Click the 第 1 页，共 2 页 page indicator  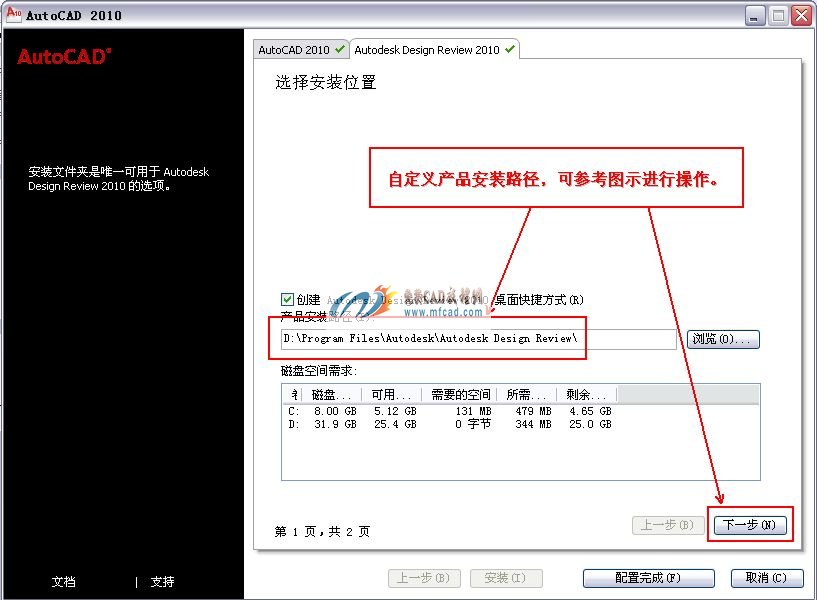[322, 531]
